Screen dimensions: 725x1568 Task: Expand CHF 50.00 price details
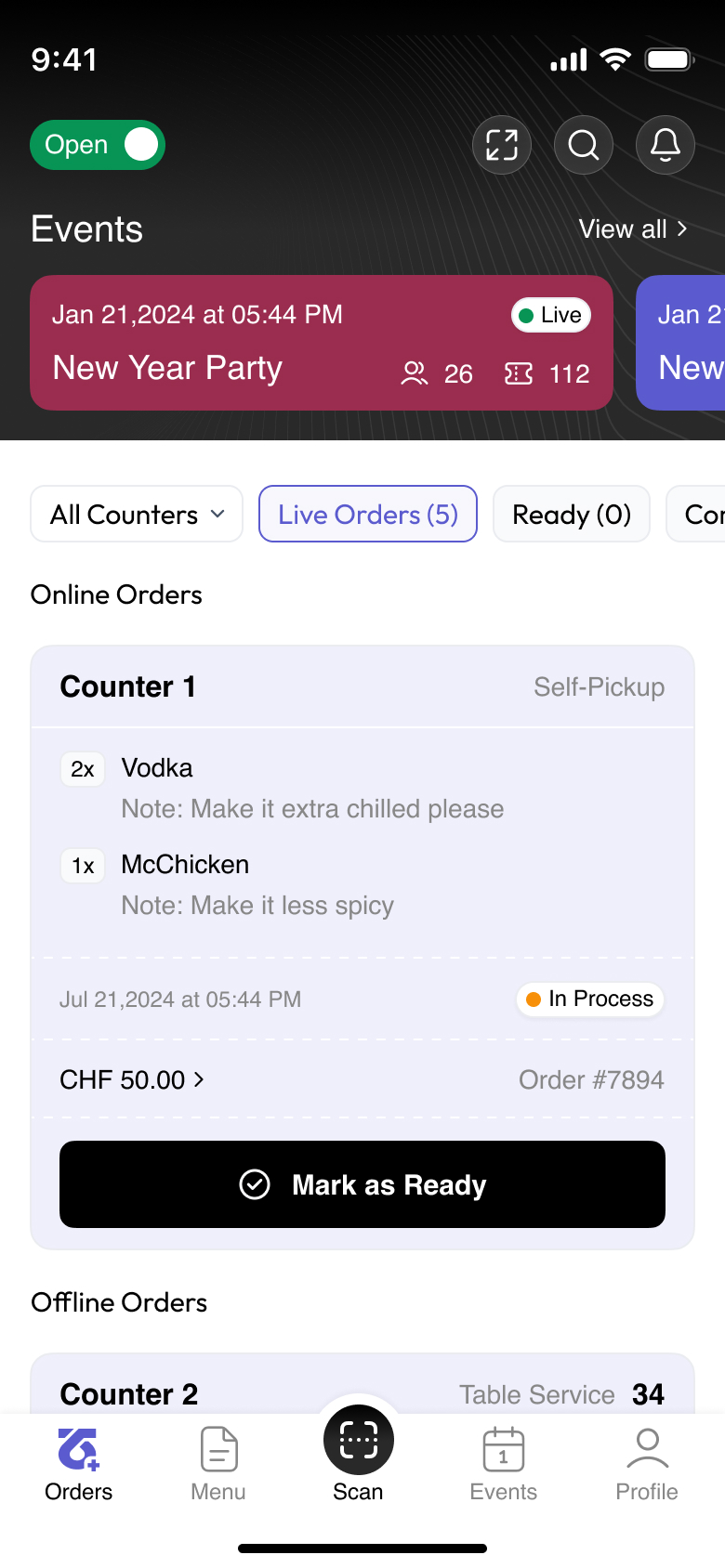[132, 1079]
